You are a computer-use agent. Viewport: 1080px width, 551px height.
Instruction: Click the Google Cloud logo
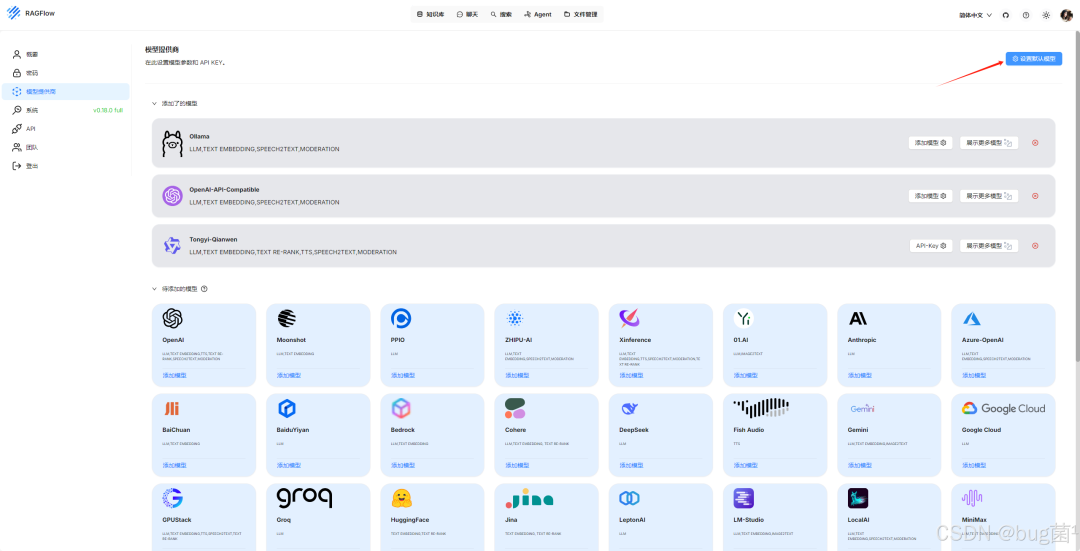[x=1004, y=408]
